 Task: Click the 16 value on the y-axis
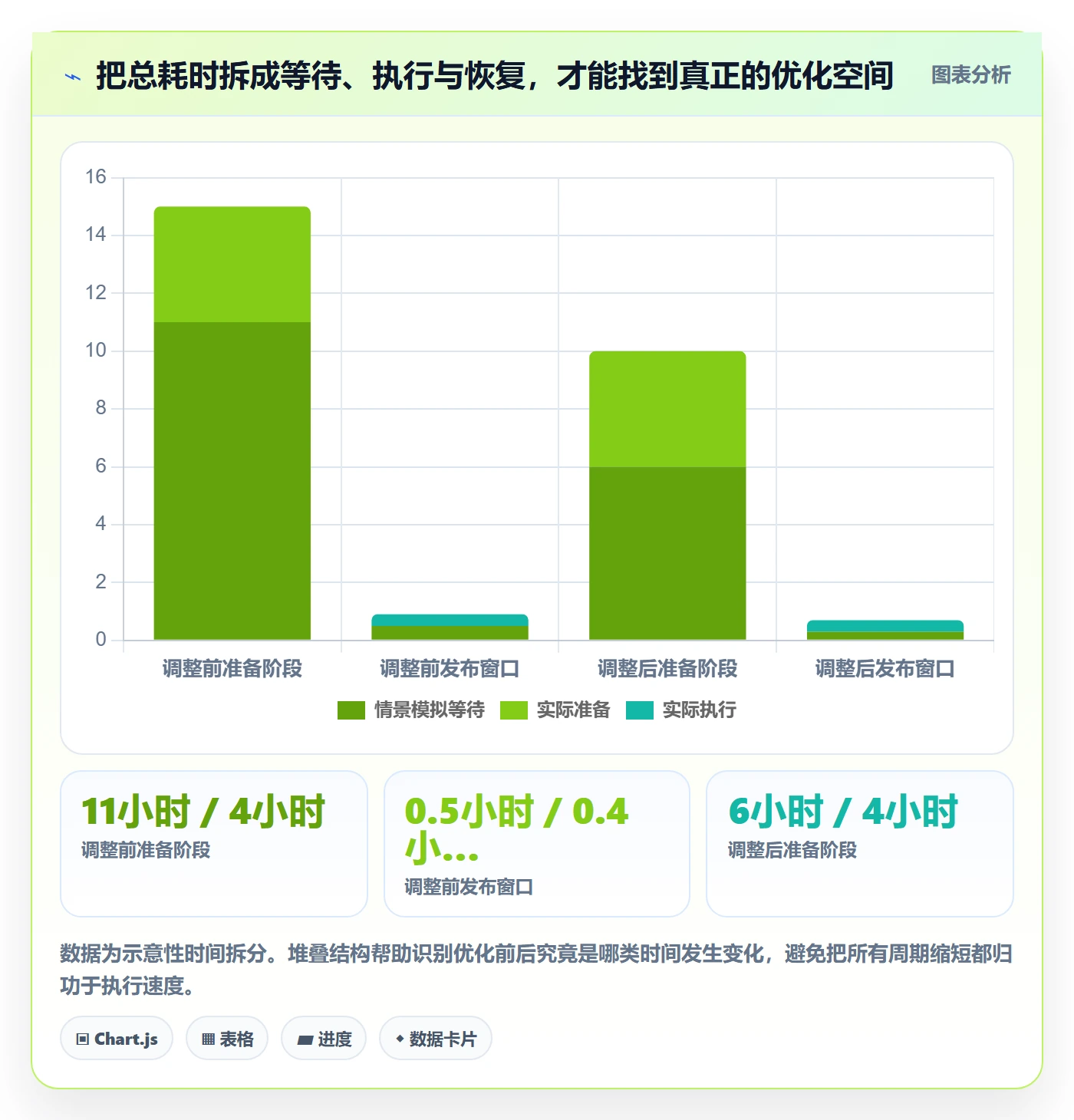(x=96, y=177)
